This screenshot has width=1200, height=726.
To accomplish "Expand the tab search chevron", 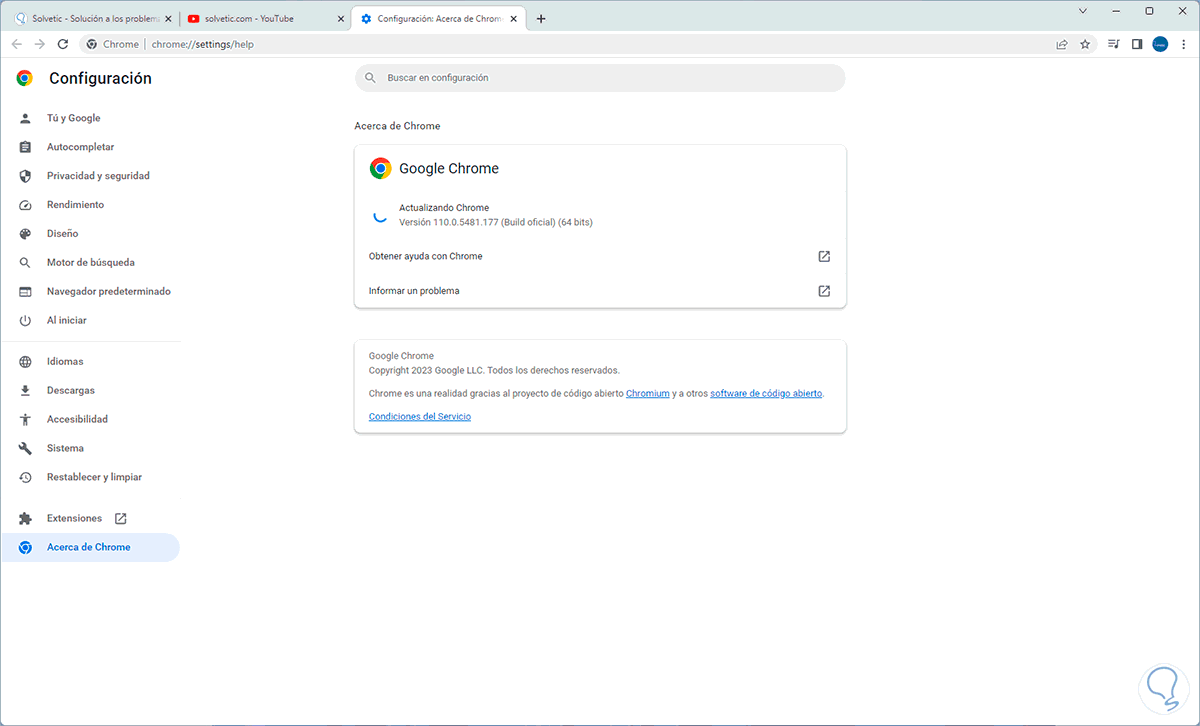I will click(x=1083, y=11).
